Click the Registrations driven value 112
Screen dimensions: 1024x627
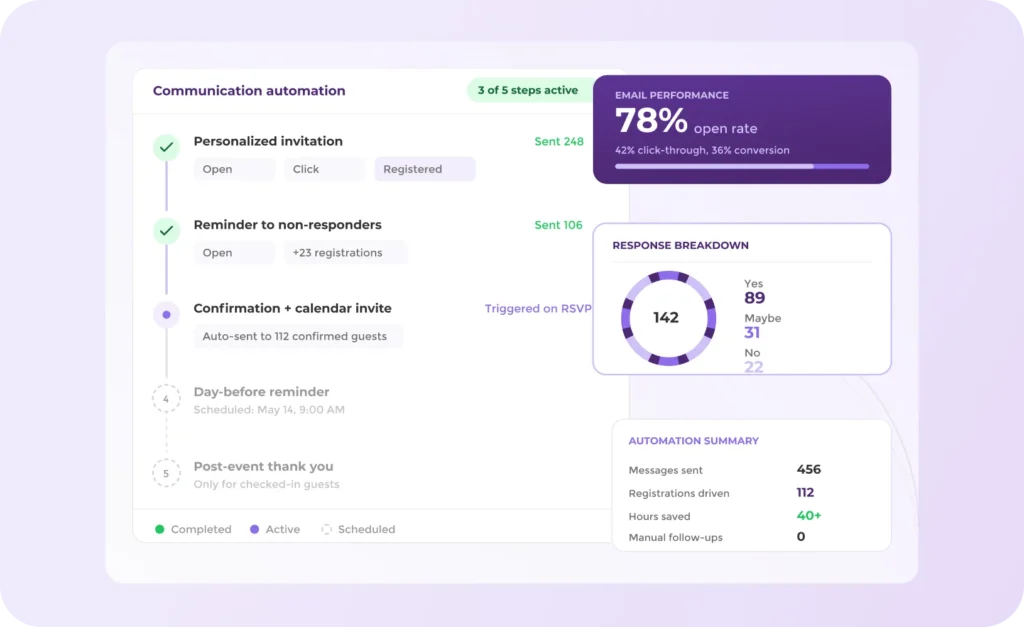[x=805, y=492]
